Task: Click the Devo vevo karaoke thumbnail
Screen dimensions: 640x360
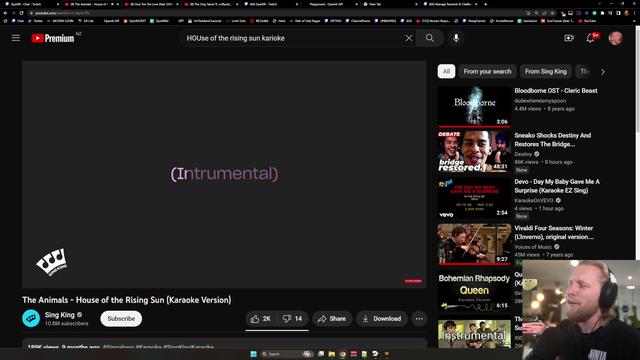Action: (x=474, y=198)
